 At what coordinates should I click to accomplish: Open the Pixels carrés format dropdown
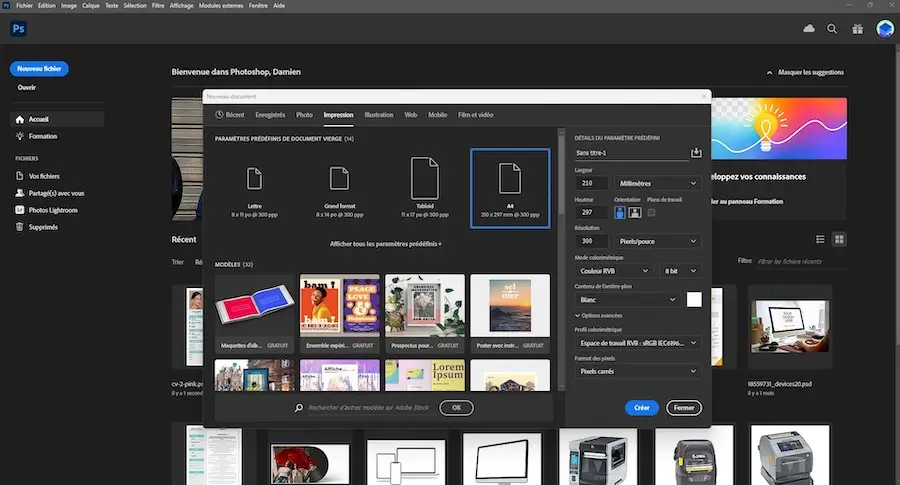(x=638, y=371)
